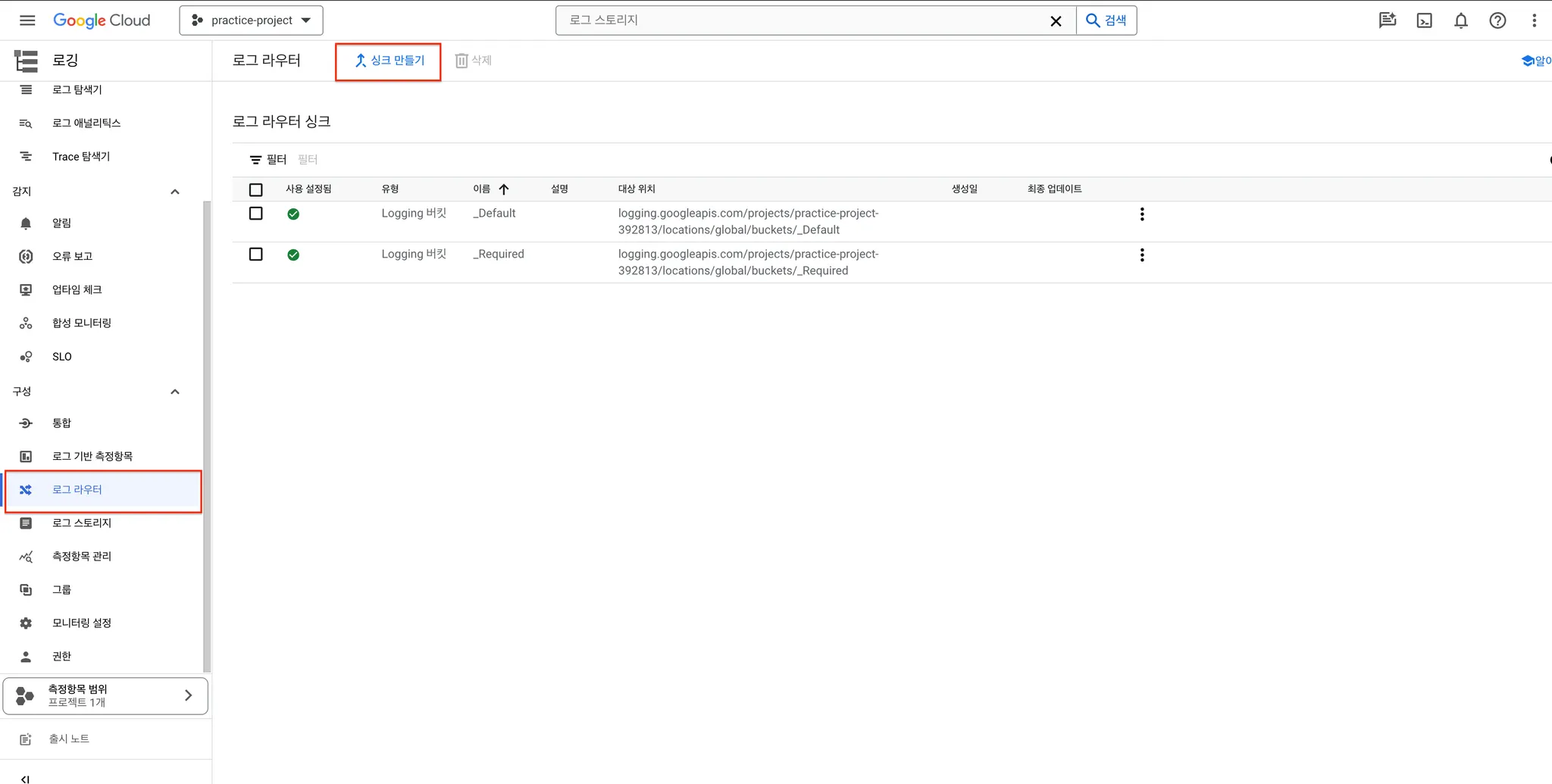Open the top-right more options menu
This screenshot has width=1552, height=784.
tap(1534, 20)
